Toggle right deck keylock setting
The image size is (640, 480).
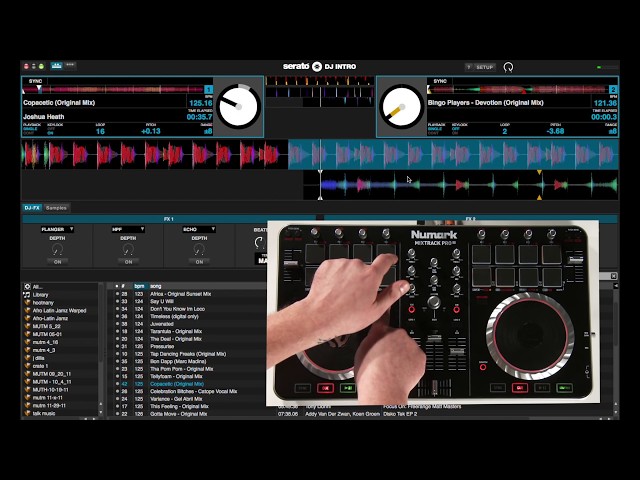tap(456, 131)
